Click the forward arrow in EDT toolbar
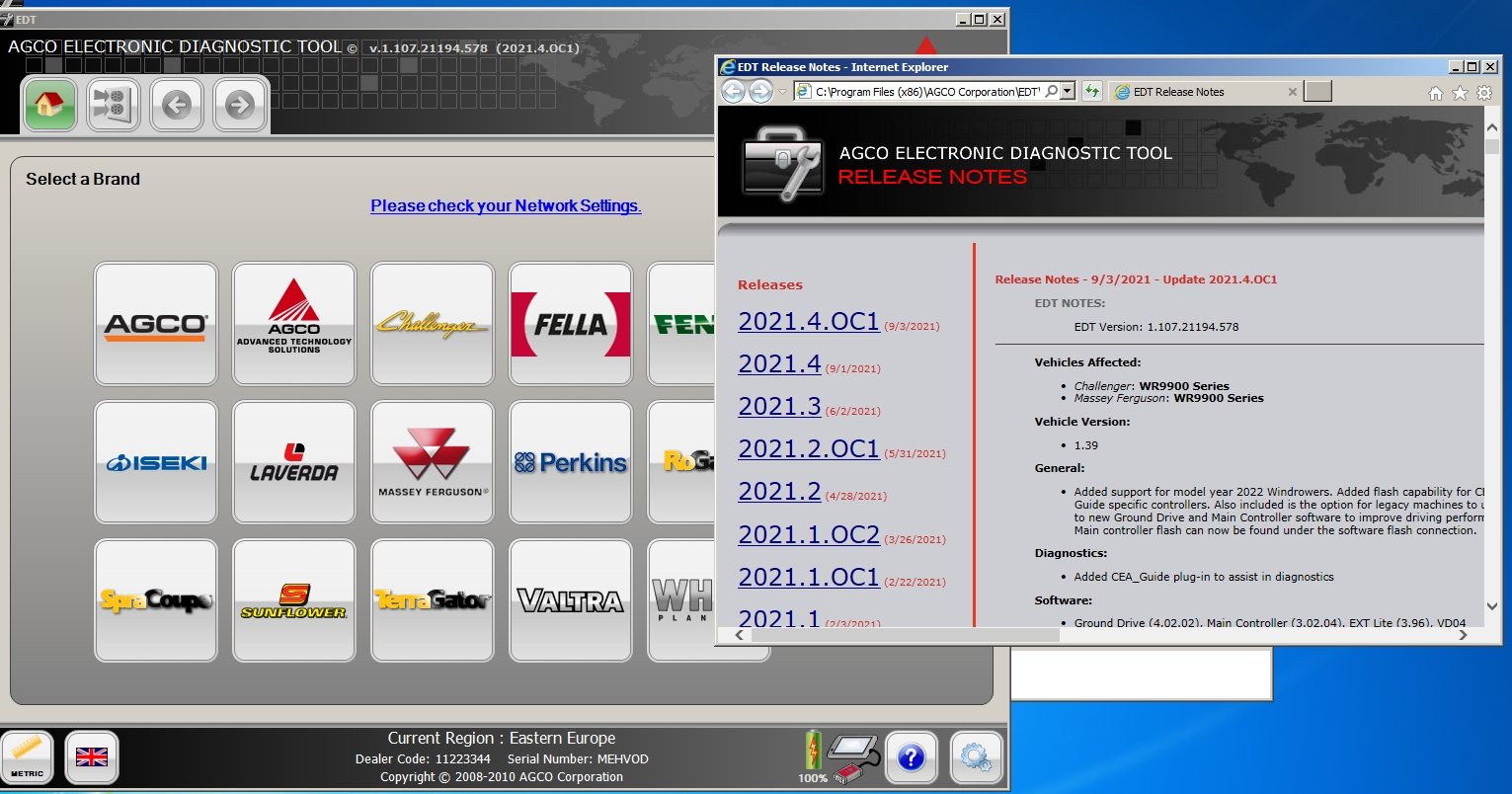The height and width of the screenshot is (794, 1512). point(240,104)
